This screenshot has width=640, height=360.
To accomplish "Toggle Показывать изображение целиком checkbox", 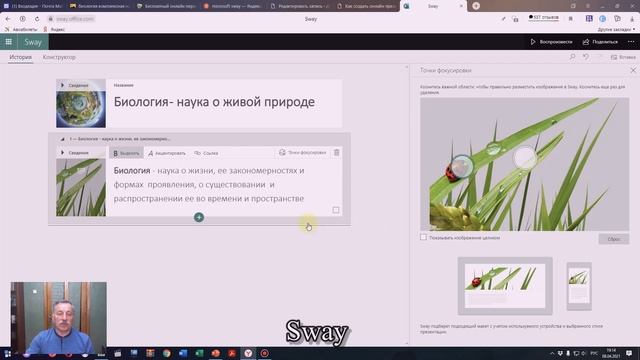I will 423,237.
